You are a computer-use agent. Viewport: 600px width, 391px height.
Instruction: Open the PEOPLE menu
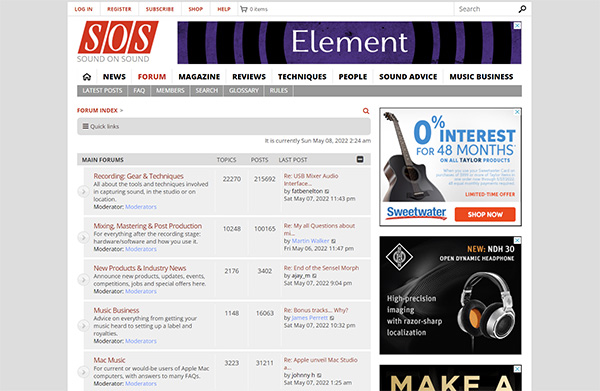click(353, 77)
